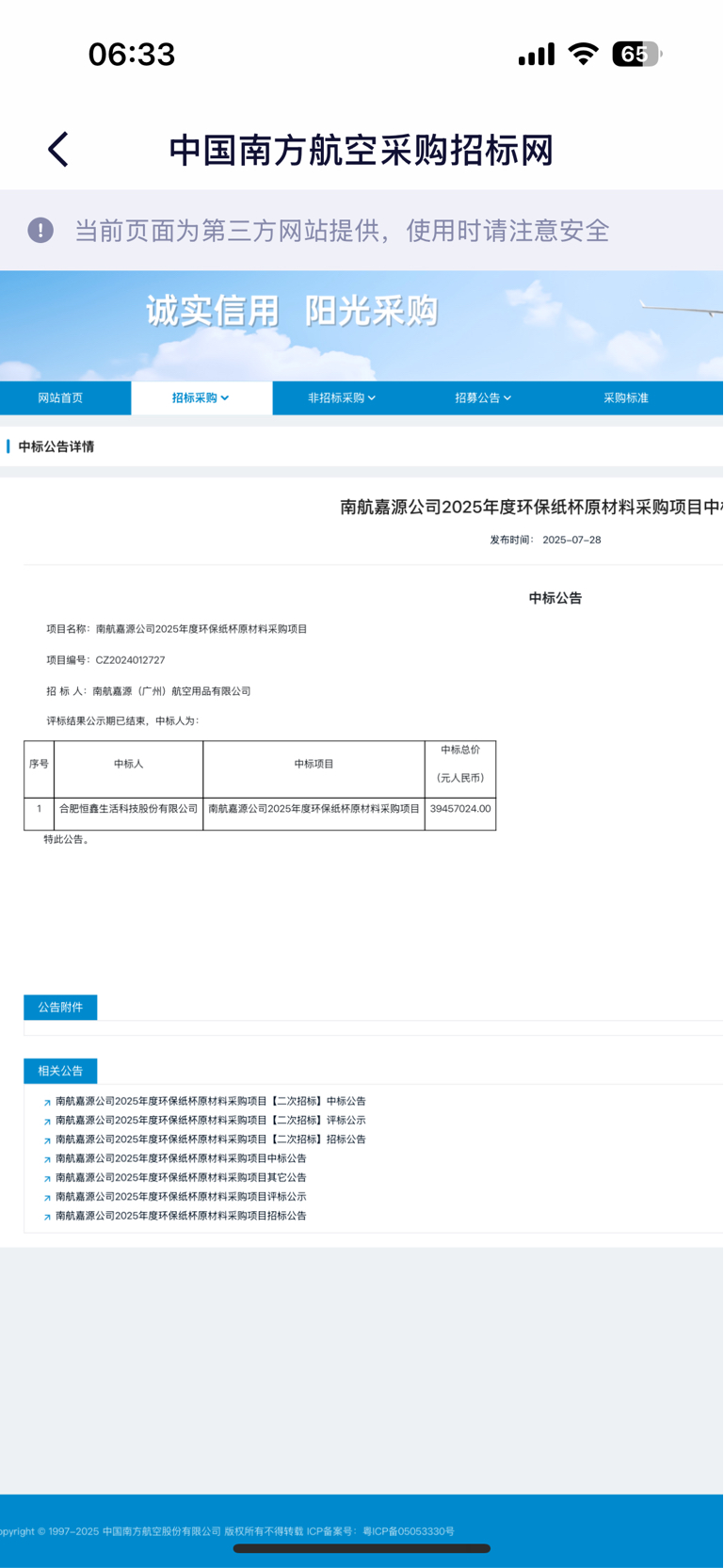Tap the iOS home indicator bar
The width and height of the screenshot is (724, 1568).
[362, 1548]
